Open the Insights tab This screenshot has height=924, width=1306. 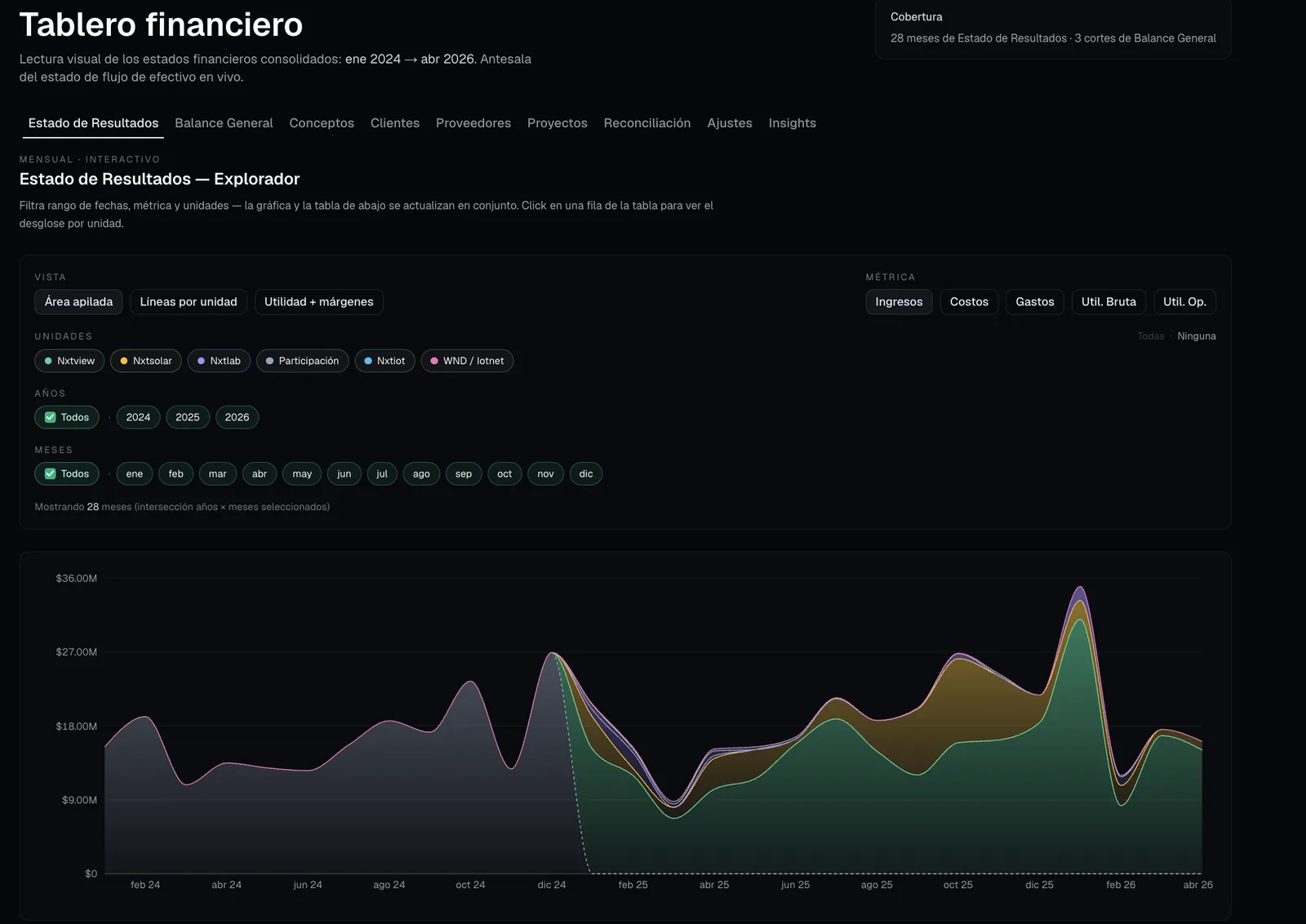pyautogui.click(x=793, y=123)
